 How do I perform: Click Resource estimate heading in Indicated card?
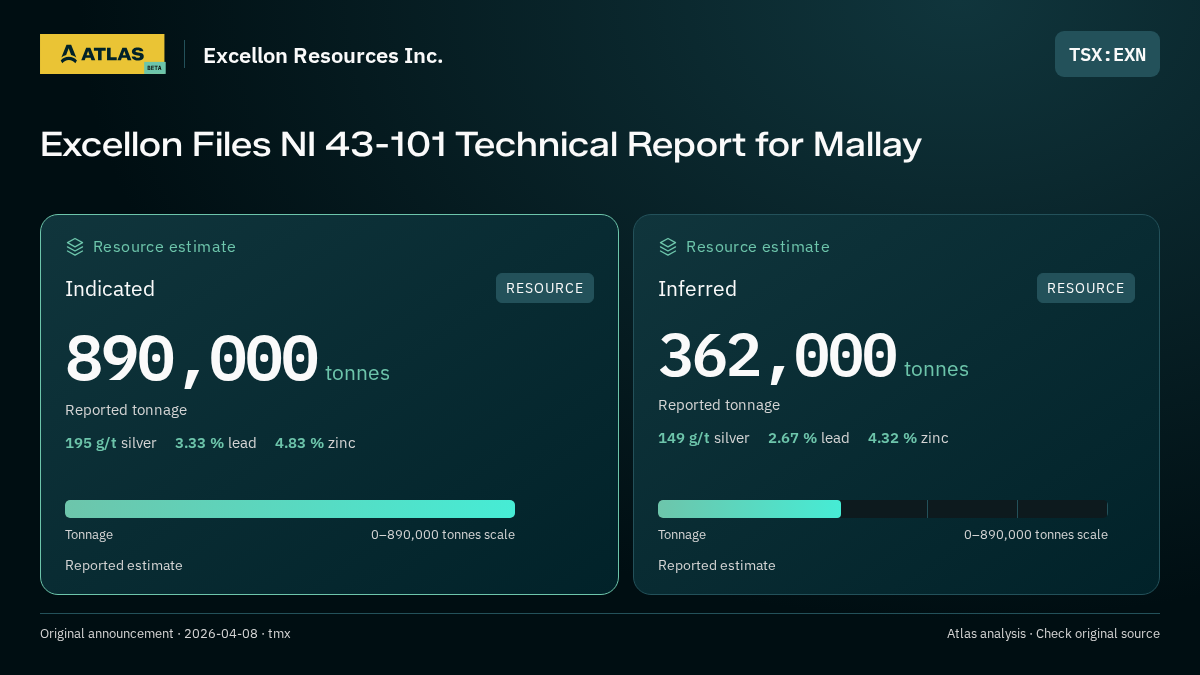pyautogui.click(x=164, y=247)
